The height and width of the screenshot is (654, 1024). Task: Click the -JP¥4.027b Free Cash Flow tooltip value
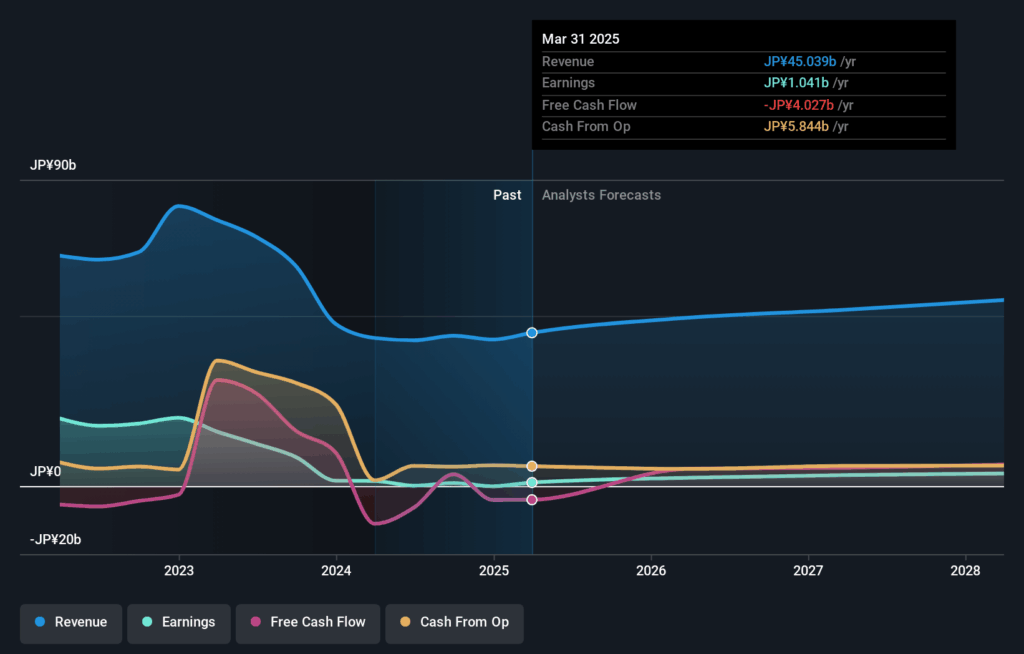[x=798, y=105]
